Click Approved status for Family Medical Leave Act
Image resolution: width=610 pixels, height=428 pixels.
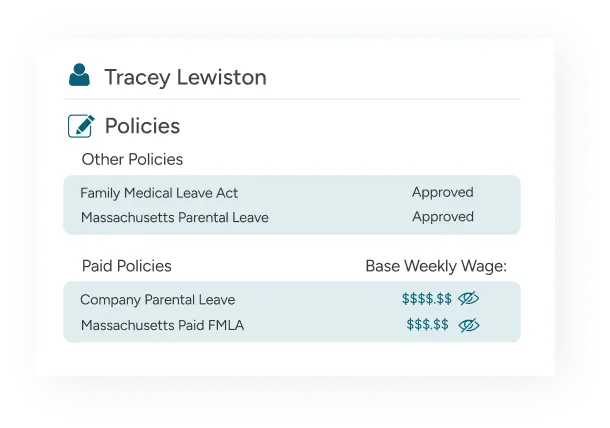click(442, 192)
